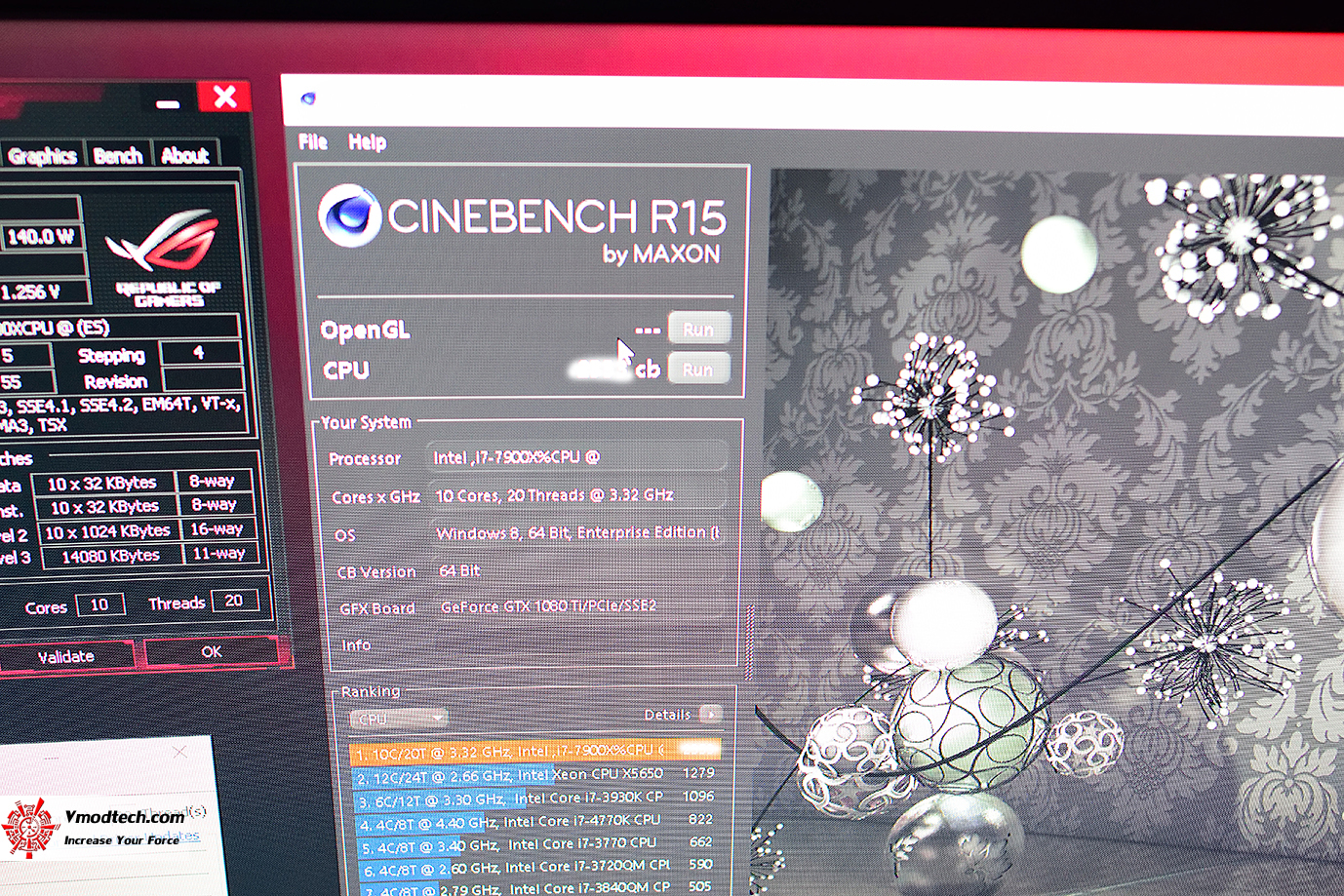Close the small white dialog under CPU-Z
This screenshot has height=896, width=1344.
tap(179, 752)
